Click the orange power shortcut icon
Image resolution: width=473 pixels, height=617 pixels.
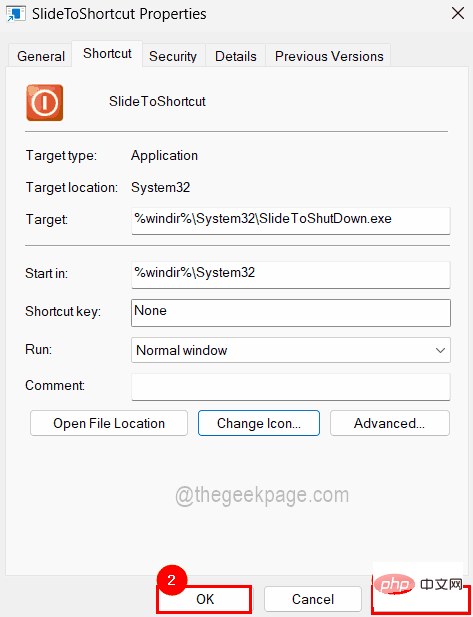[x=44, y=102]
